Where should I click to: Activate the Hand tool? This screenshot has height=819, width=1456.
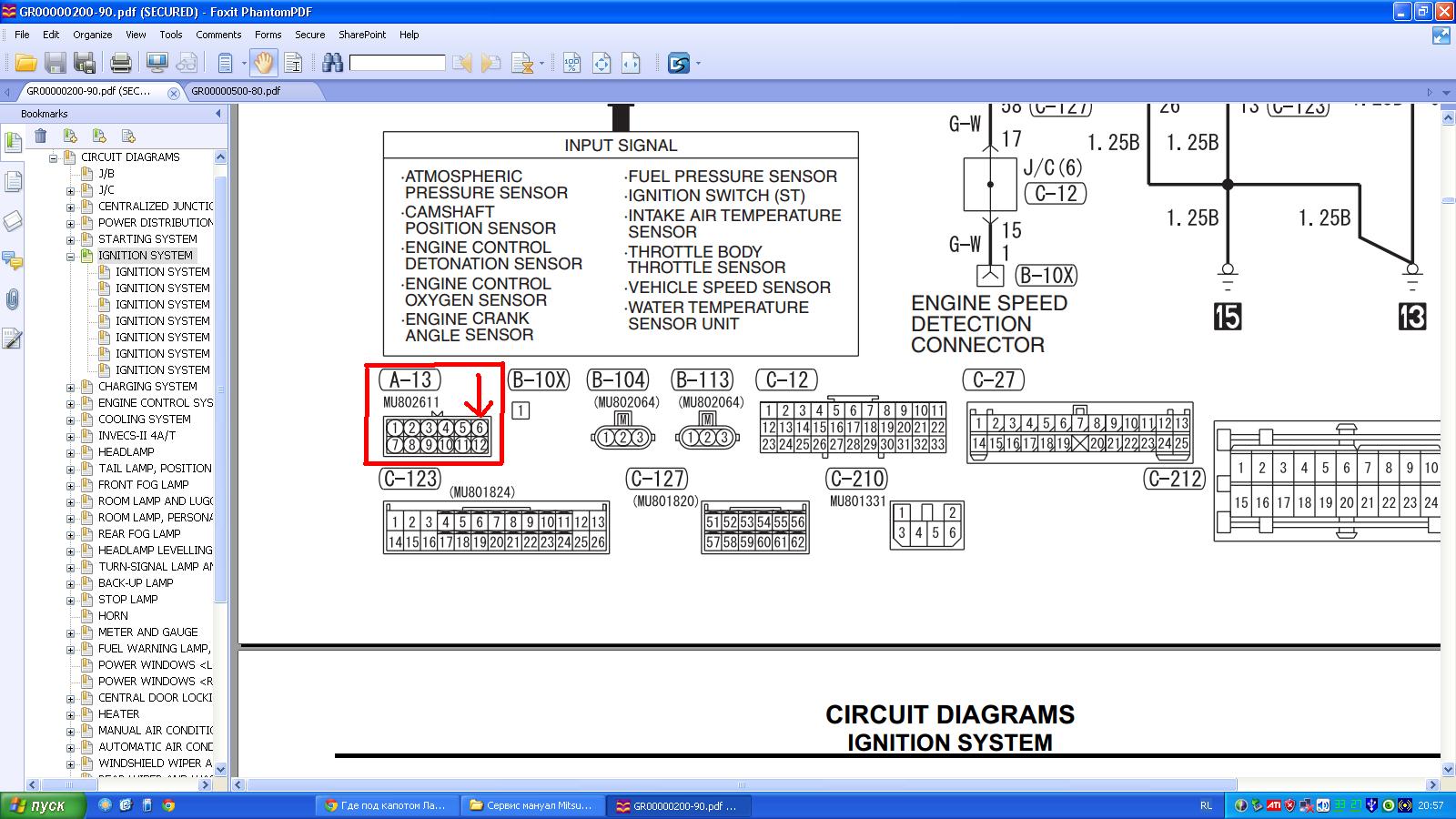pos(263,63)
